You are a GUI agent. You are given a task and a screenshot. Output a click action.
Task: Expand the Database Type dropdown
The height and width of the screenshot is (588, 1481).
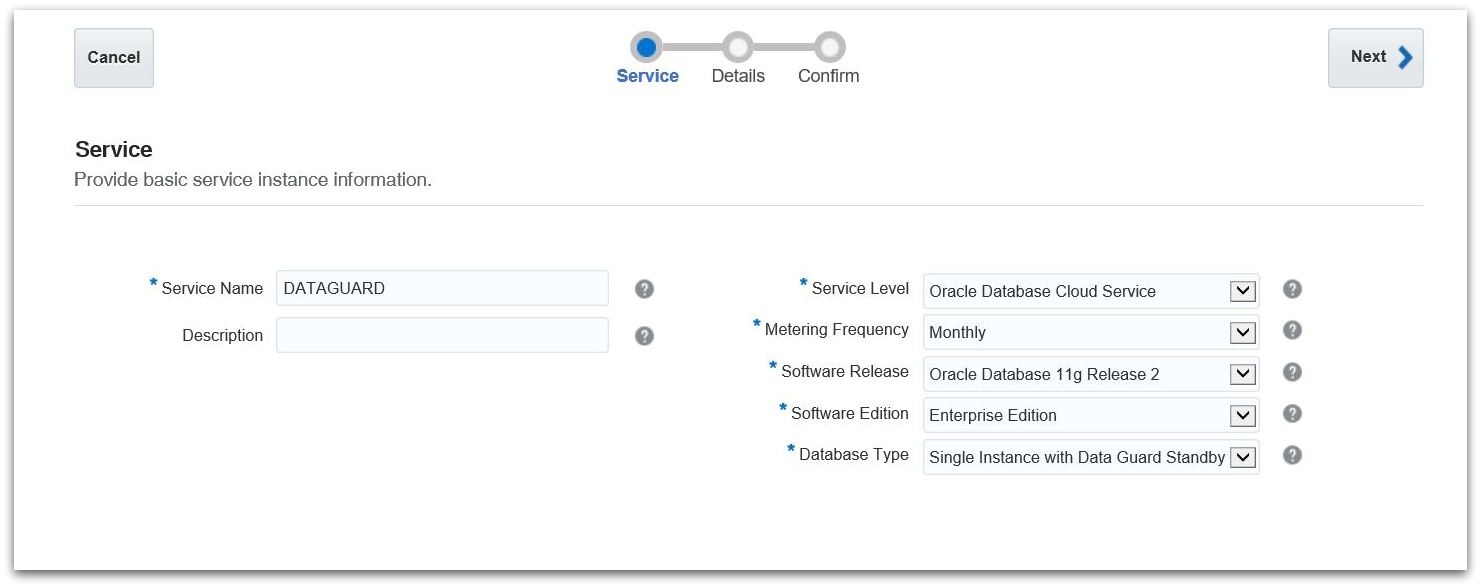(1242, 457)
